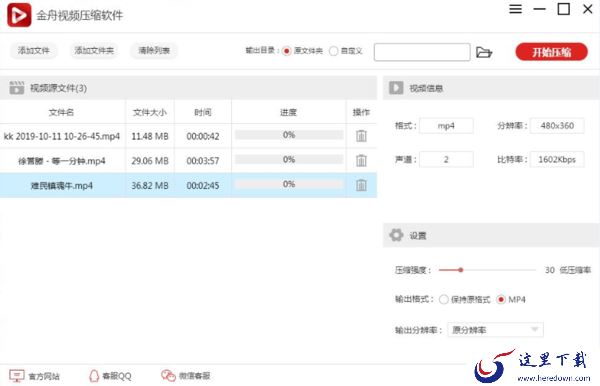This screenshot has height=386, width=600.
Task: Click the output directory path field
Action: (x=422, y=52)
